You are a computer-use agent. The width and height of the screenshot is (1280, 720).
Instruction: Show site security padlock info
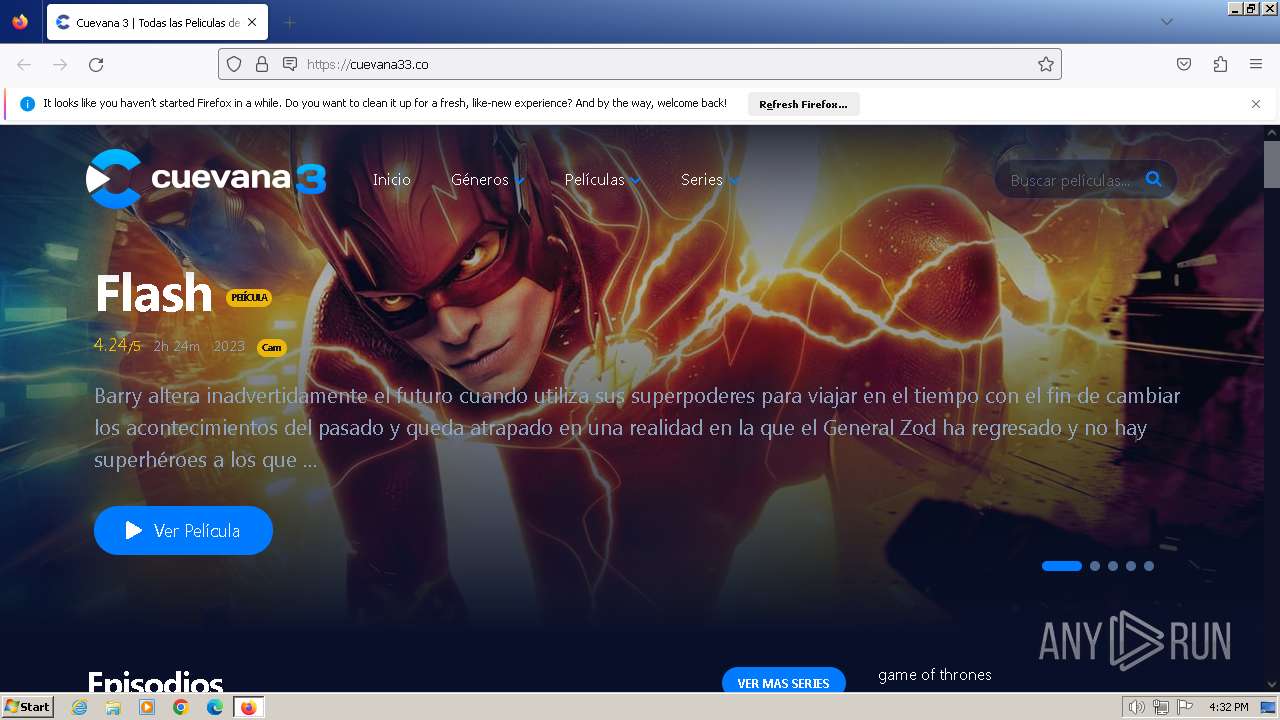tap(262, 64)
